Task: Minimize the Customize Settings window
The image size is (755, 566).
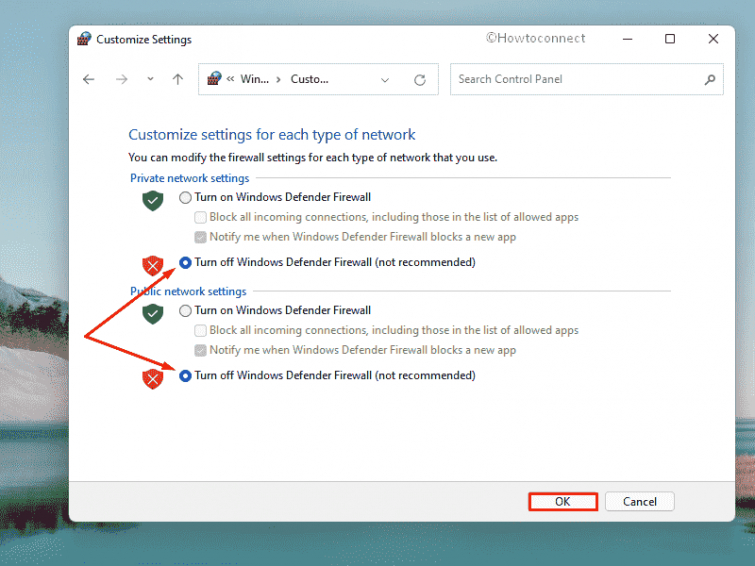Action: pos(627,39)
